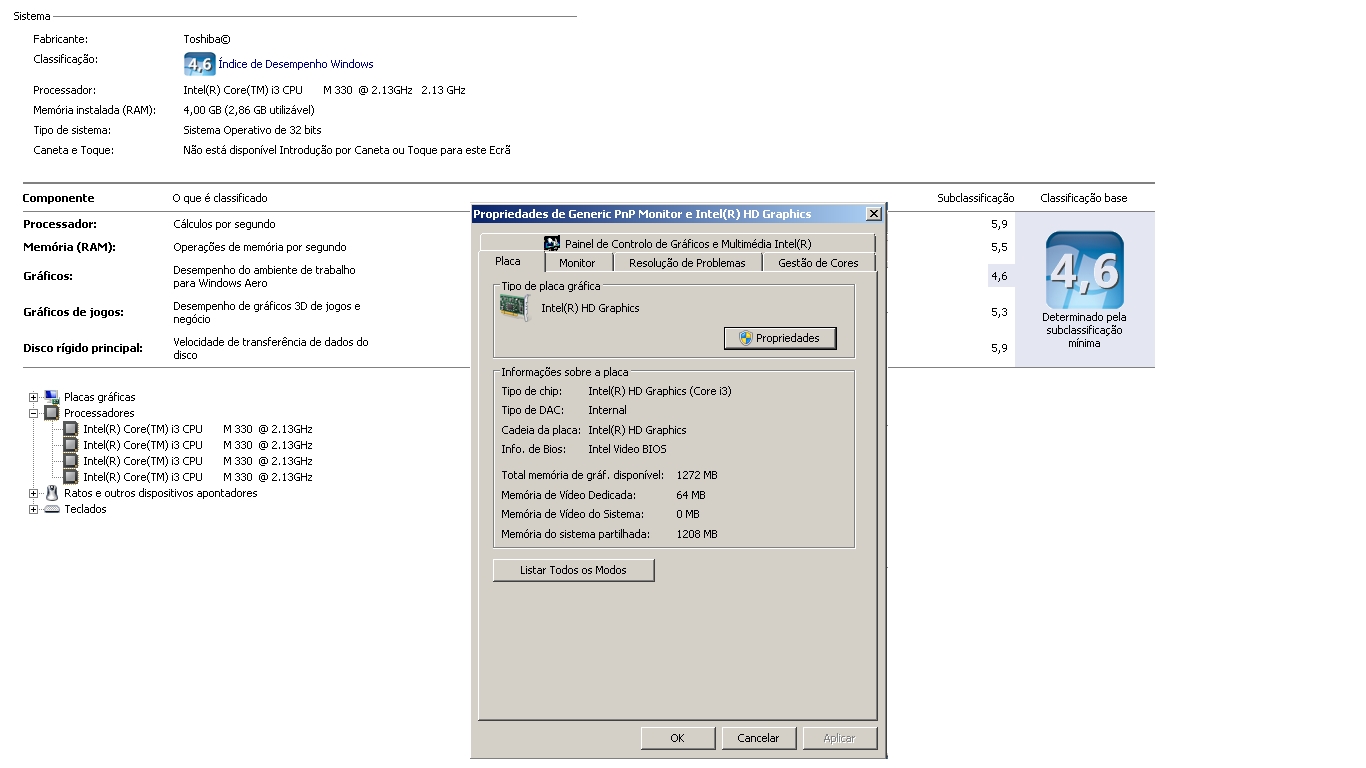Click the Cadeia da placa Intel(R) HD Graphics value
This screenshot has width=1366, height=768.
coord(637,430)
